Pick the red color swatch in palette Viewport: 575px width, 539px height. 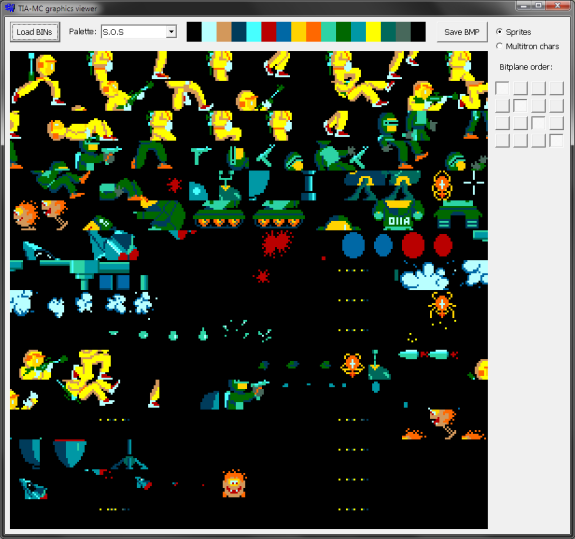click(268, 32)
